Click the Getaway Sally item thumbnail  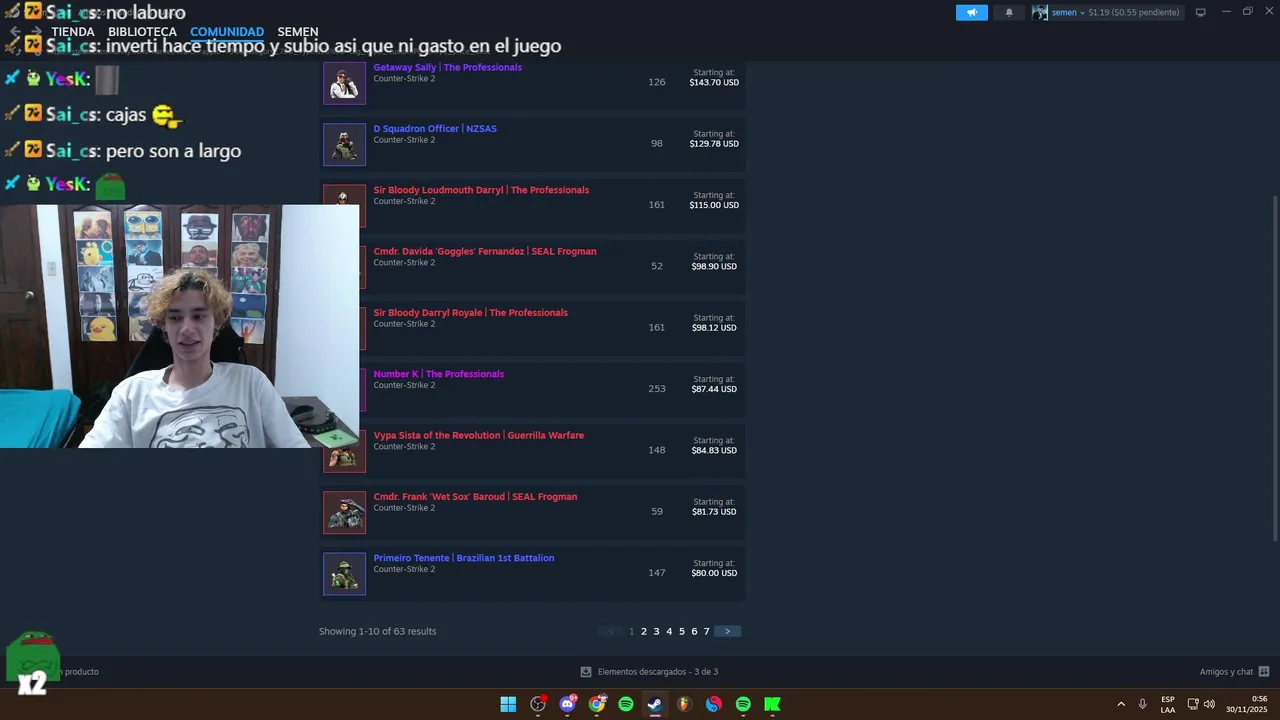(344, 82)
